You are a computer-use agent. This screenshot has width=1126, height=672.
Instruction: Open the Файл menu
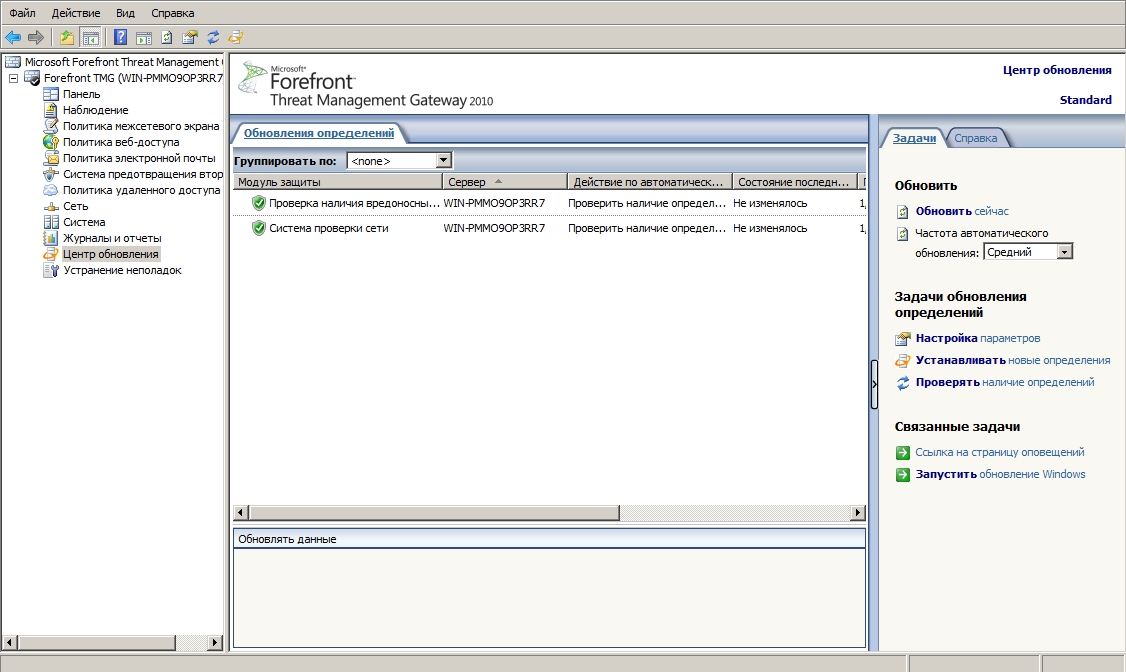pos(22,13)
